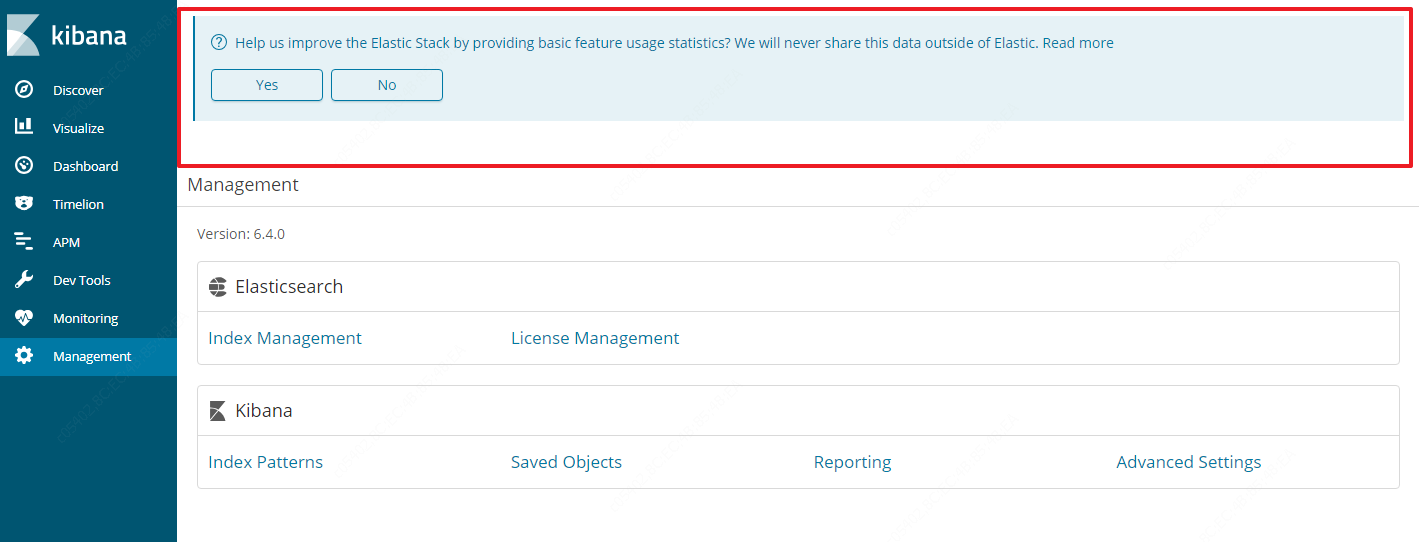Click the Kibana logo
Screen dimensions: 1419x542
(67, 35)
